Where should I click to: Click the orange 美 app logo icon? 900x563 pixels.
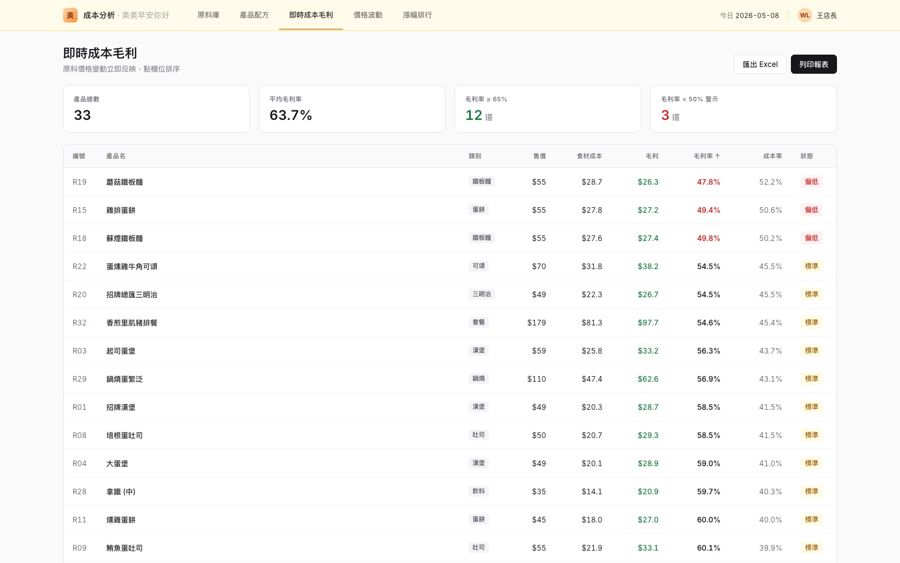[70, 15]
